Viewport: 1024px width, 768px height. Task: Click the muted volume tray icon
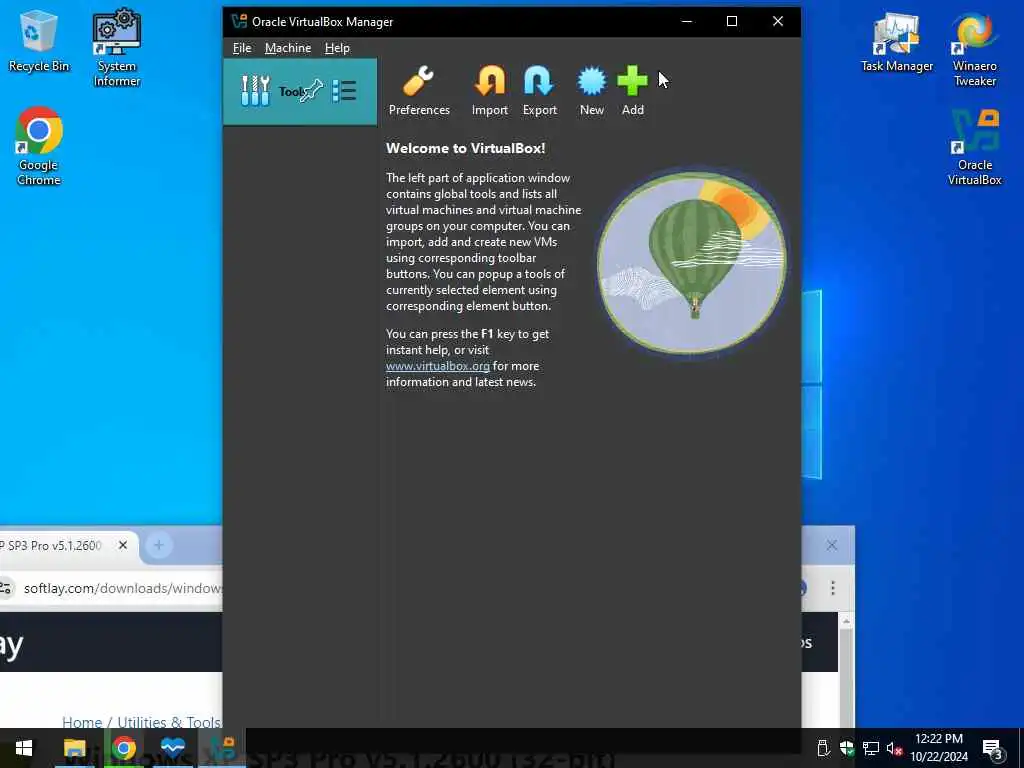click(894, 748)
